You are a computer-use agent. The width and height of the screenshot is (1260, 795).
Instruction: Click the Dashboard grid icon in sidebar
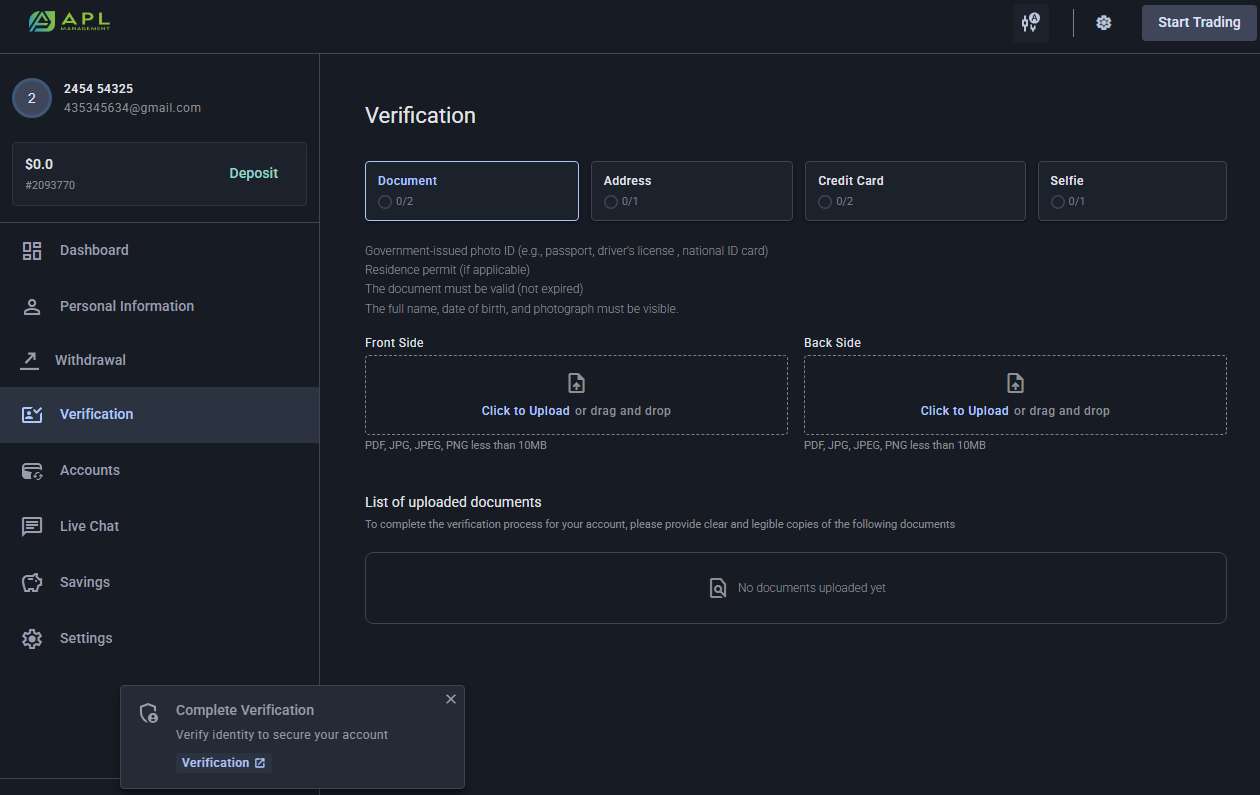32,251
